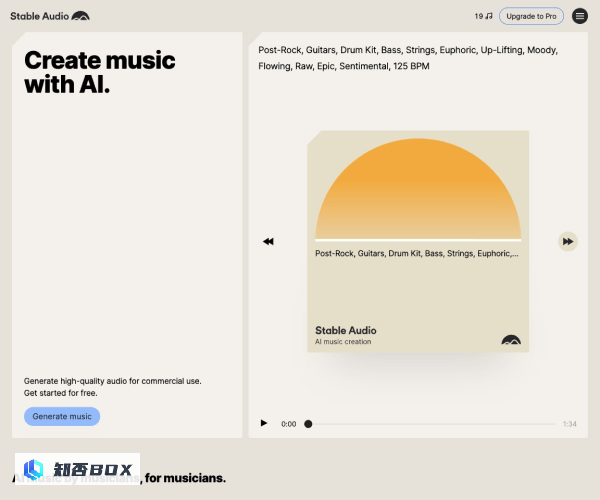Screen dimensions: 600x500
Task: Click the Stable Audio logo in header
Action: (x=50, y=16)
